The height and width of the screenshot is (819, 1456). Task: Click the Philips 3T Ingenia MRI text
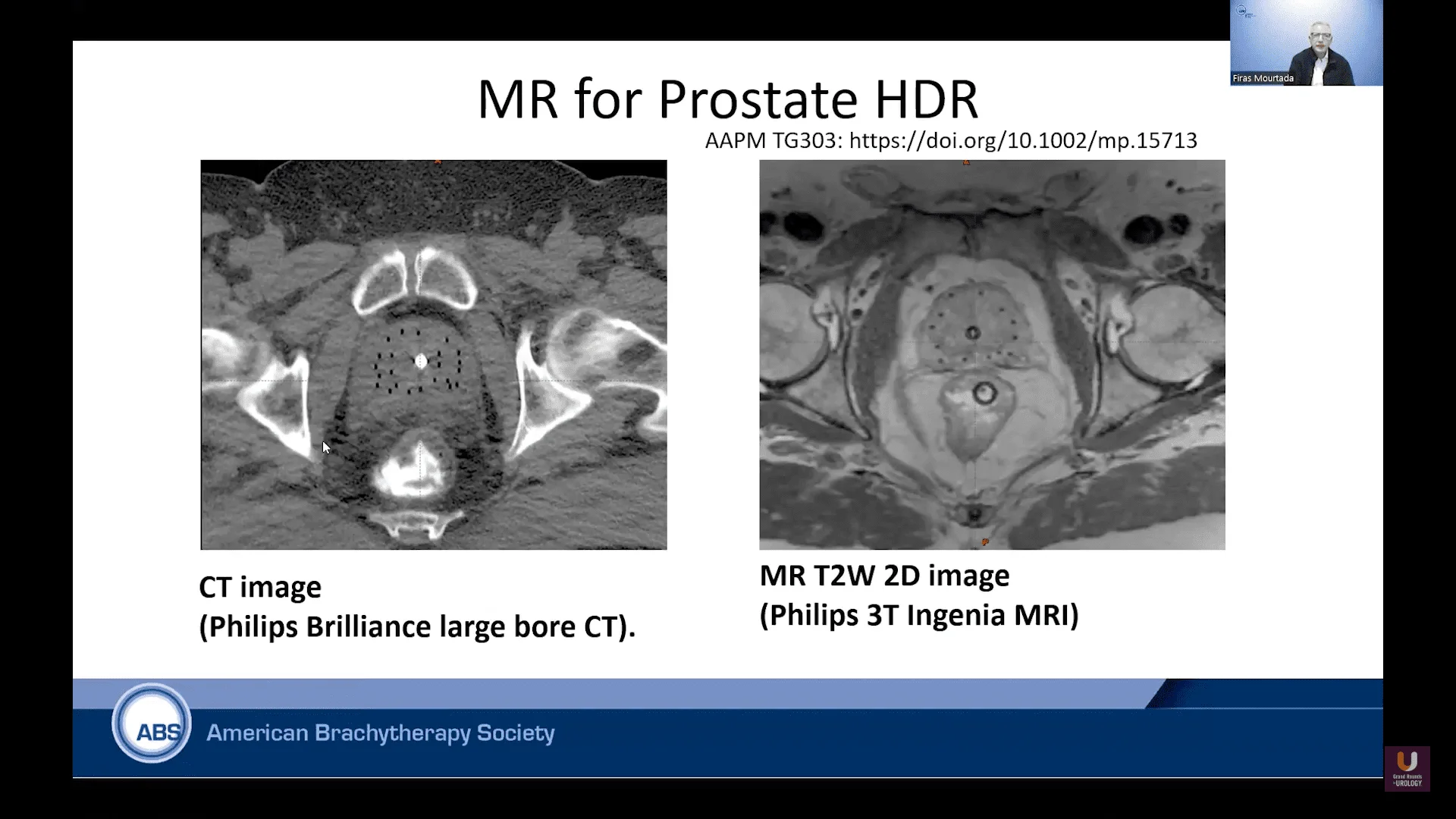pos(919,616)
